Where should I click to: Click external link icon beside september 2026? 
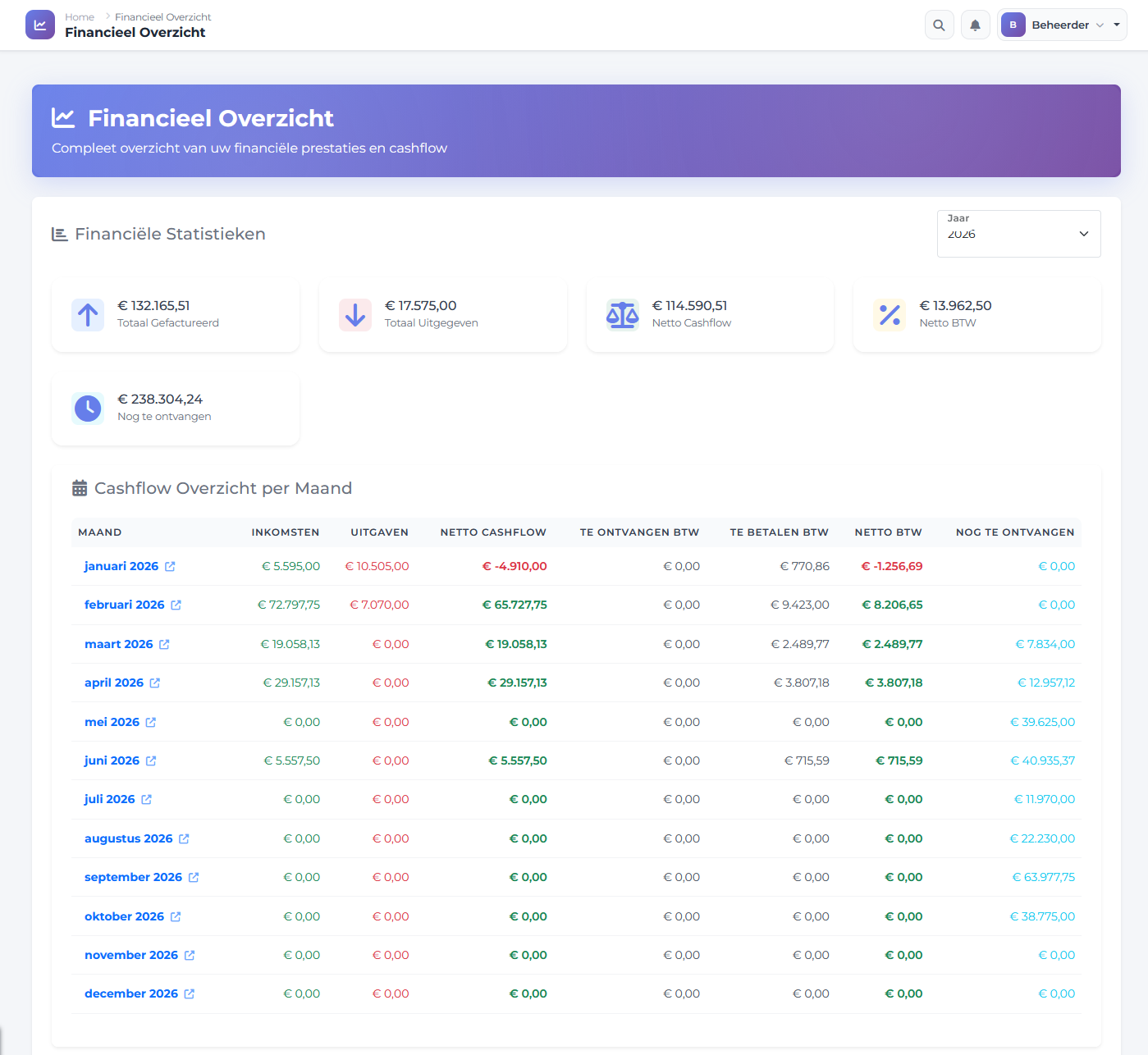pyautogui.click(x=194, y=878)
